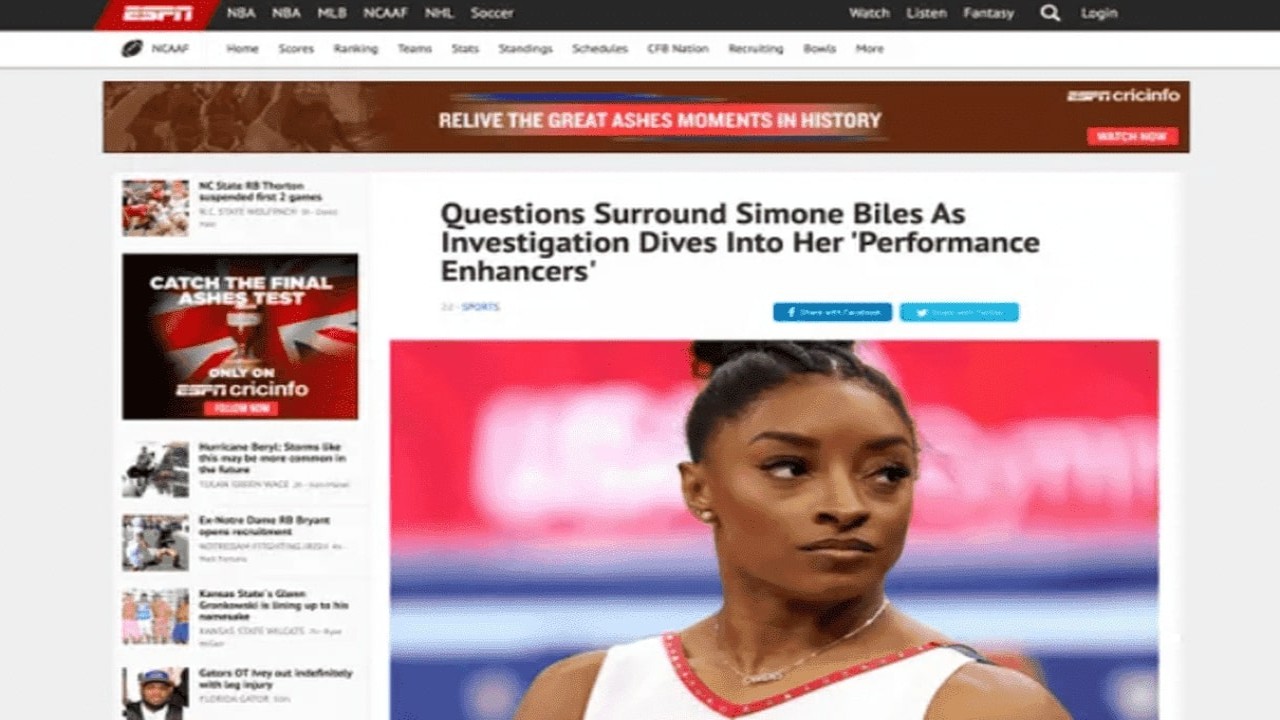
Task: Click Follow Now on cricinfo ad
Action: [x=240, y=408]
